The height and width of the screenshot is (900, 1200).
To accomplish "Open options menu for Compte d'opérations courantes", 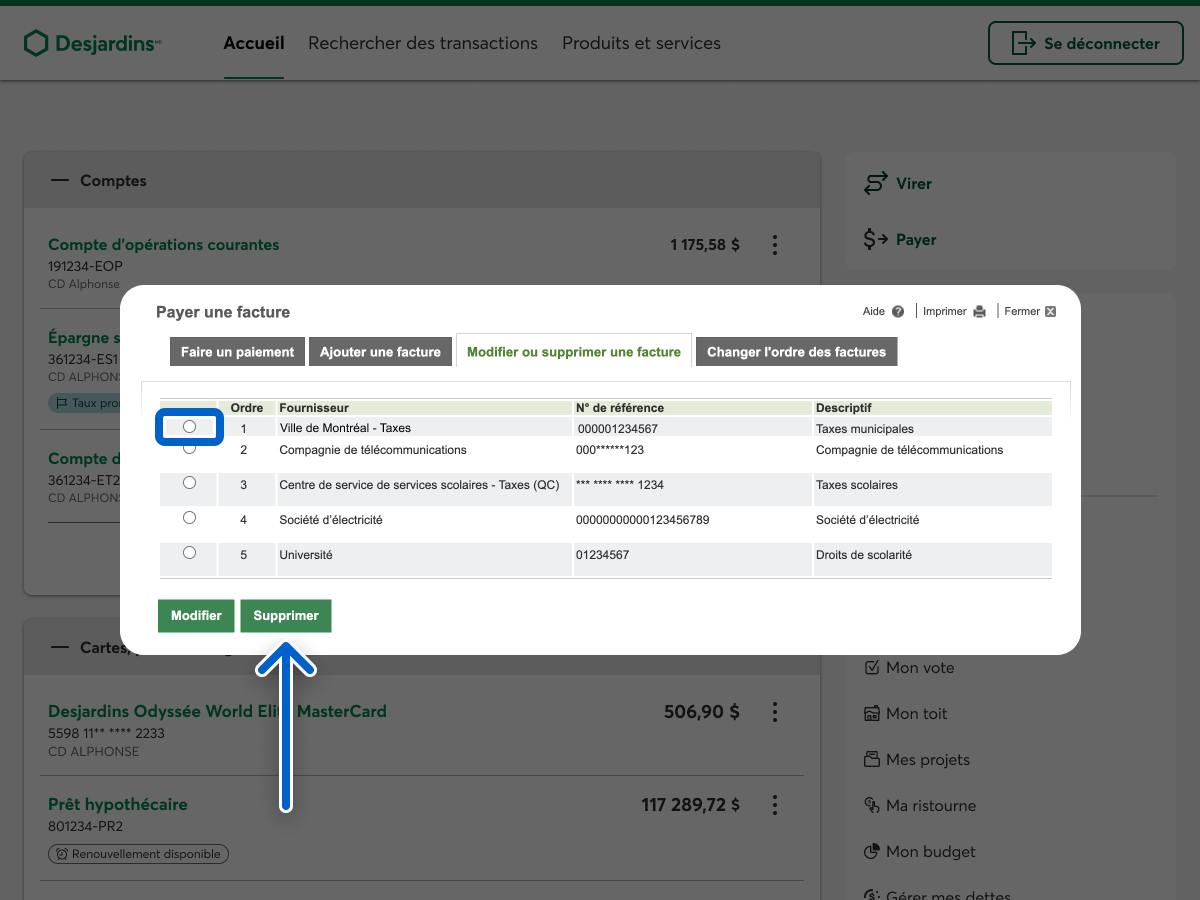I will click(x=775, y=245).
